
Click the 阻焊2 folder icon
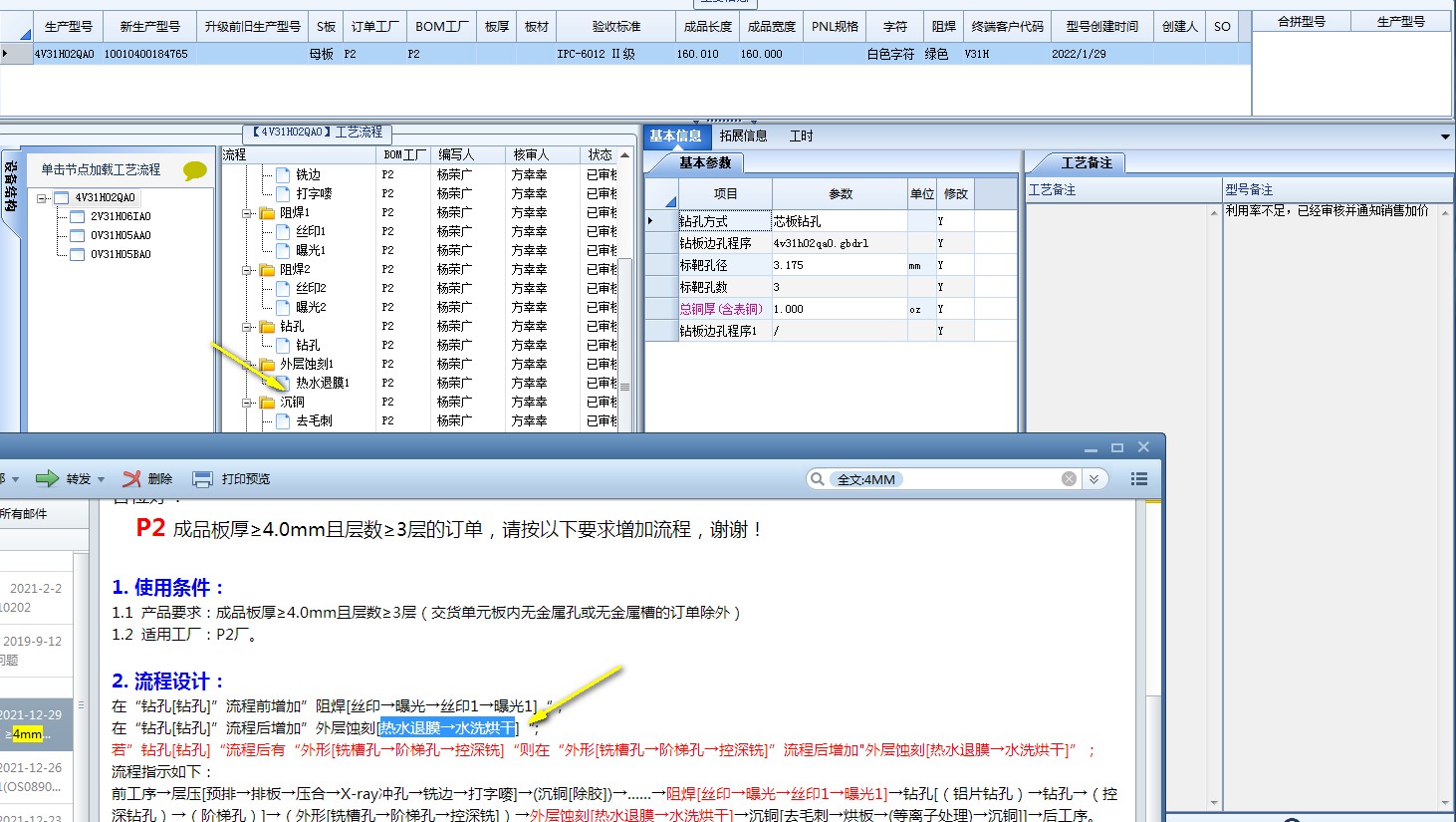tap(267, 270)
